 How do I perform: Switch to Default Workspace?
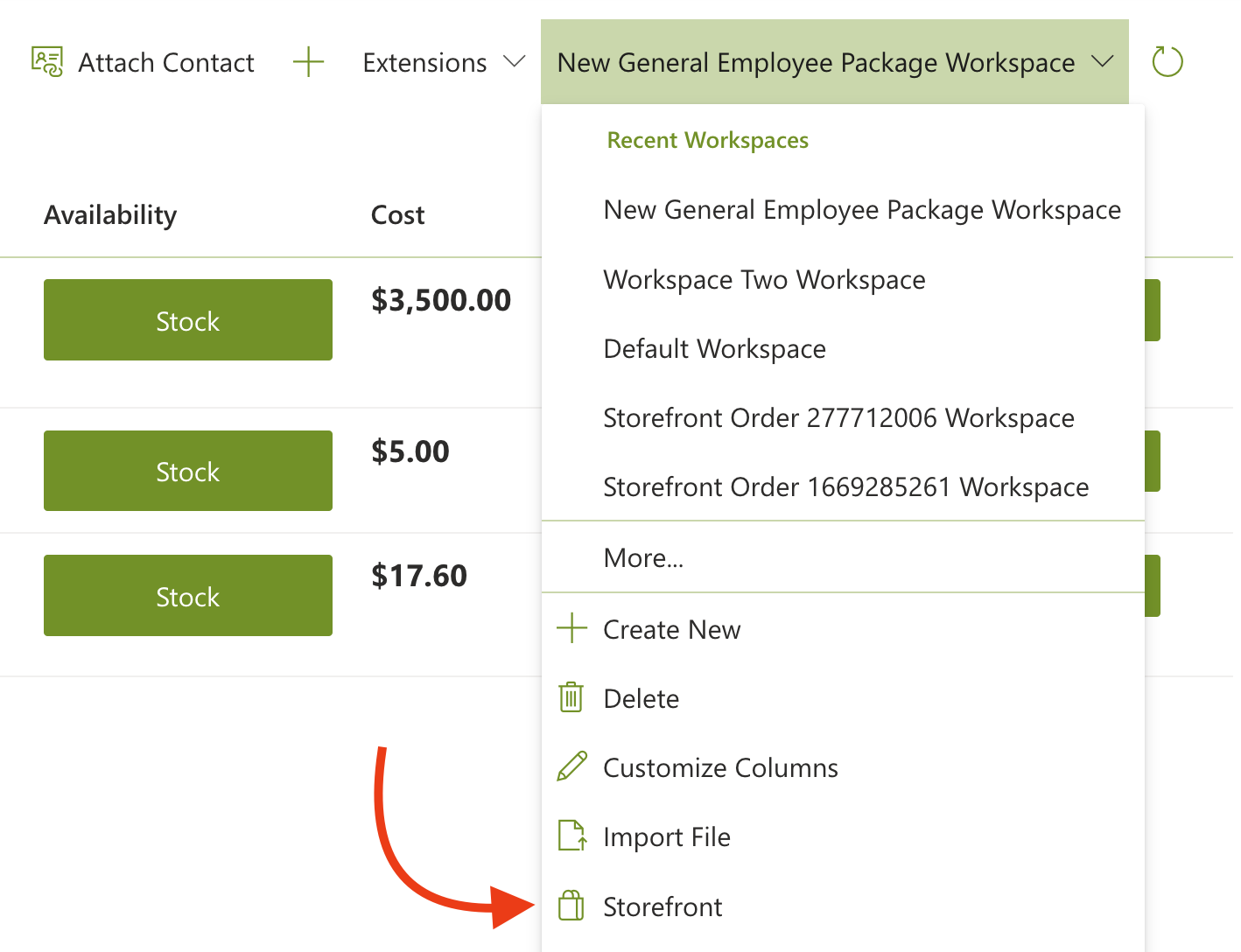tap(714, 348)
